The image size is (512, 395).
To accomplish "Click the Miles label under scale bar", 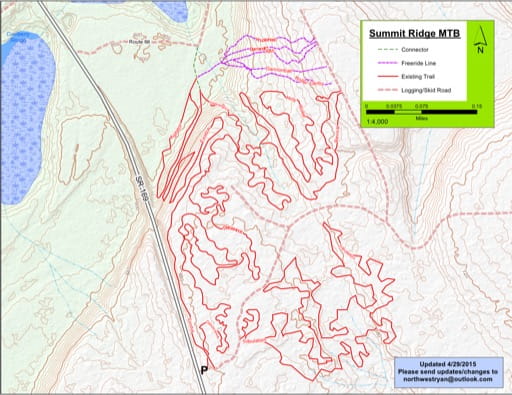I will pos(422,118).
